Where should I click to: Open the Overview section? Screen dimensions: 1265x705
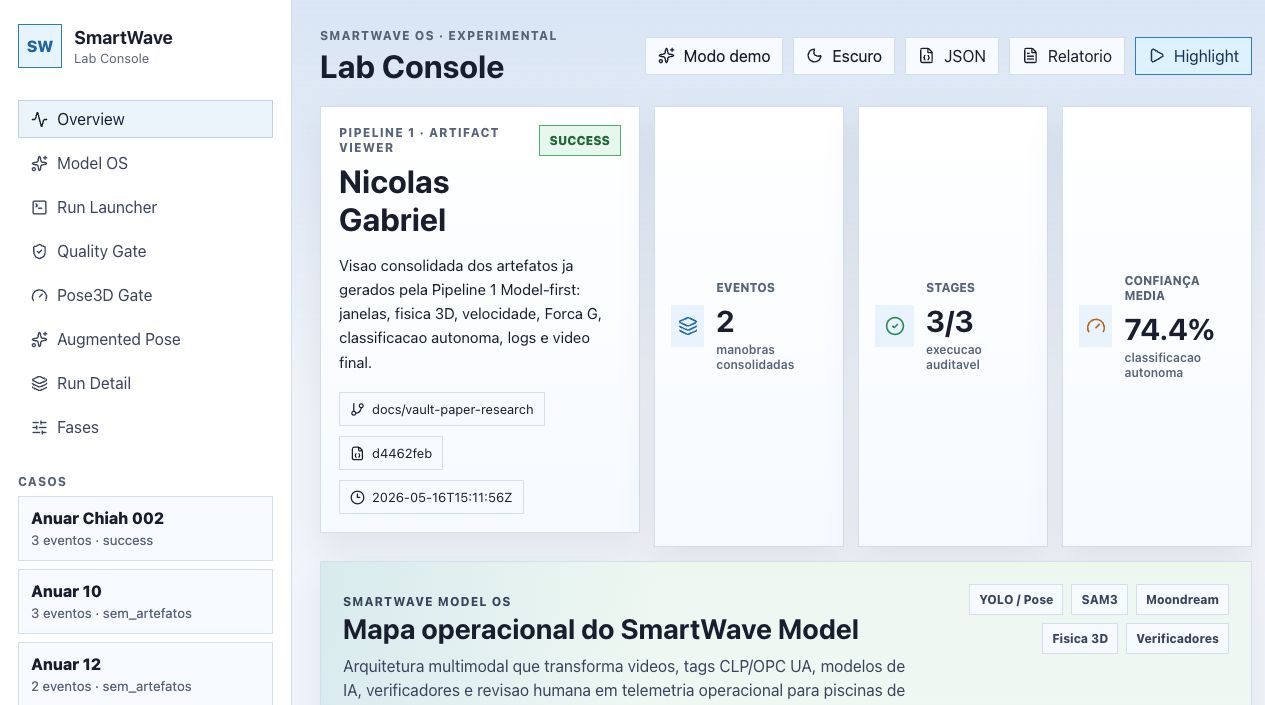tap(145, 119)
